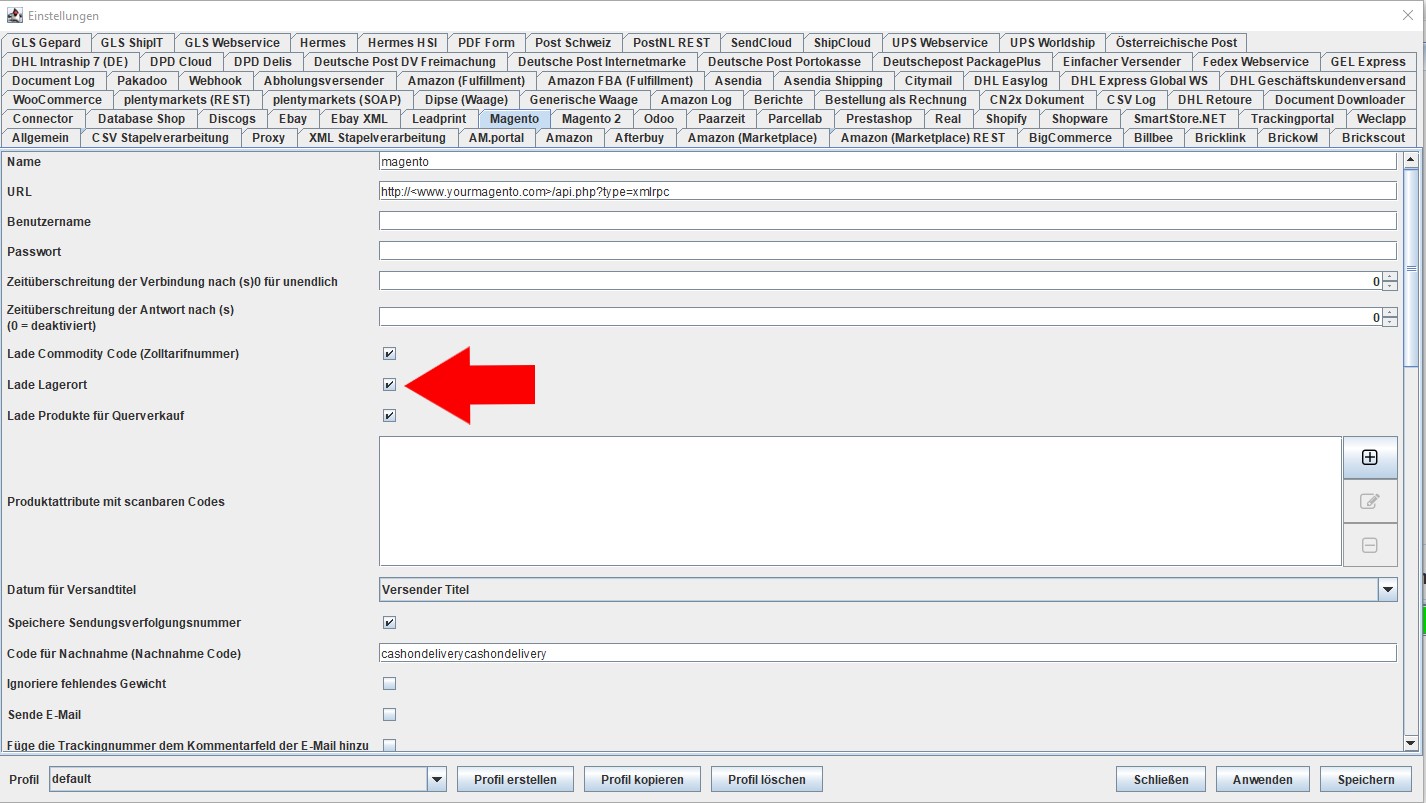
Task: Click the Einstellungen window app icon
Action: click(15, 15)
